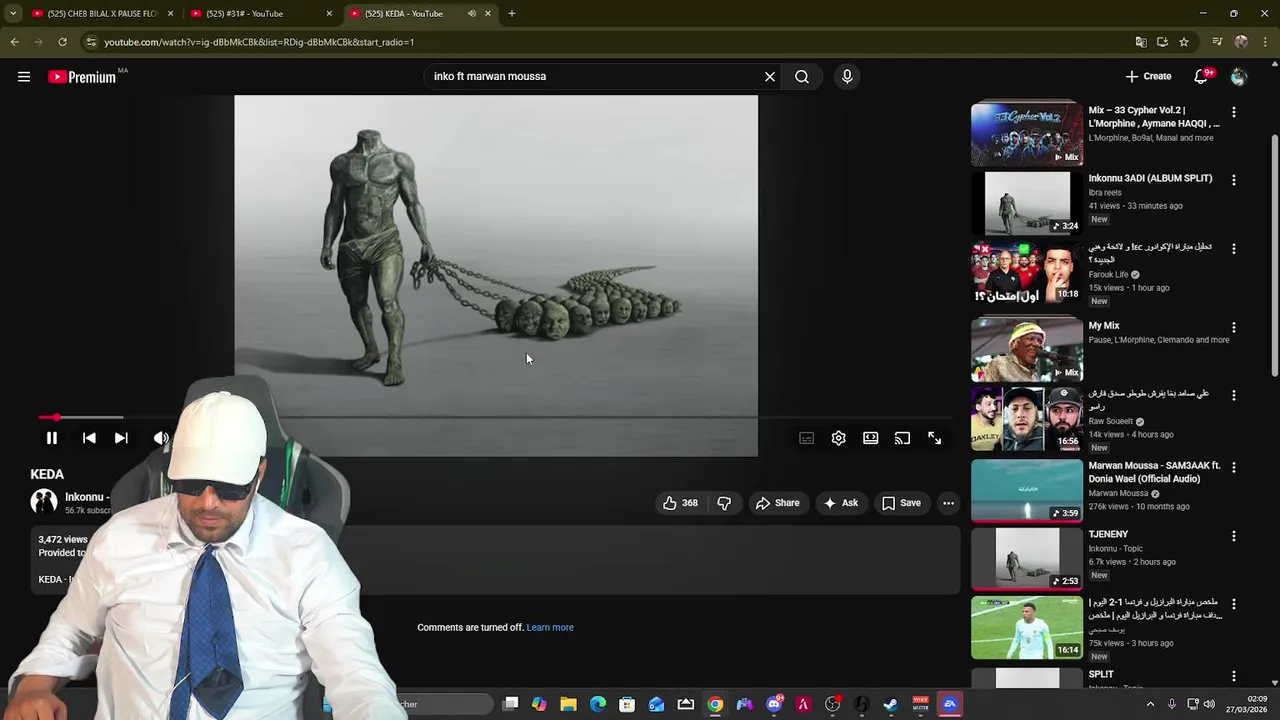Image resolution: width=1280 pixels, height=720 pixels.
Task: Bookmark this page with the star
Action: [x=1184, y=42]
